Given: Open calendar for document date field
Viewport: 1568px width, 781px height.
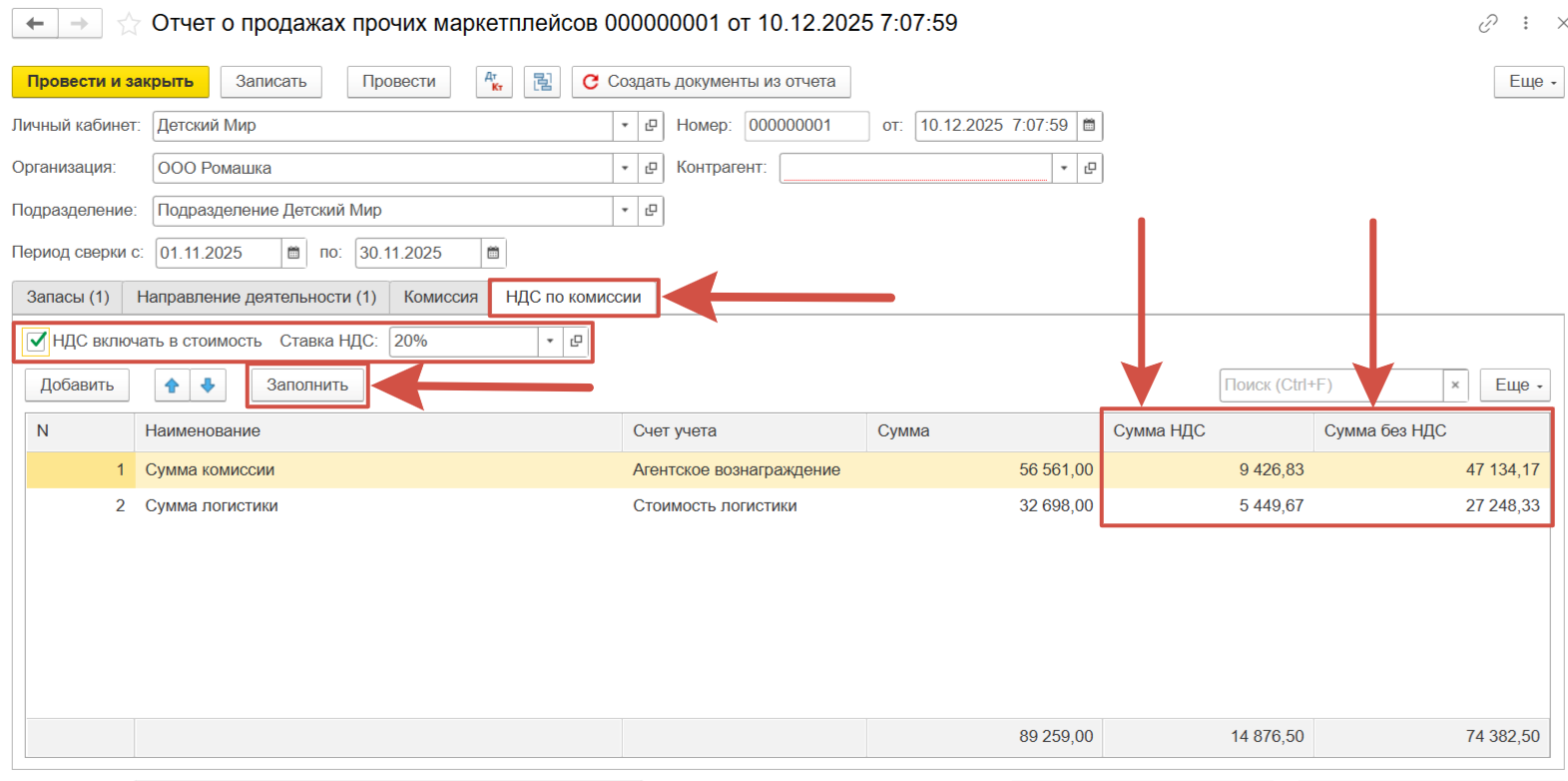Looking at the screenshot, I should tap(1090, 126).
